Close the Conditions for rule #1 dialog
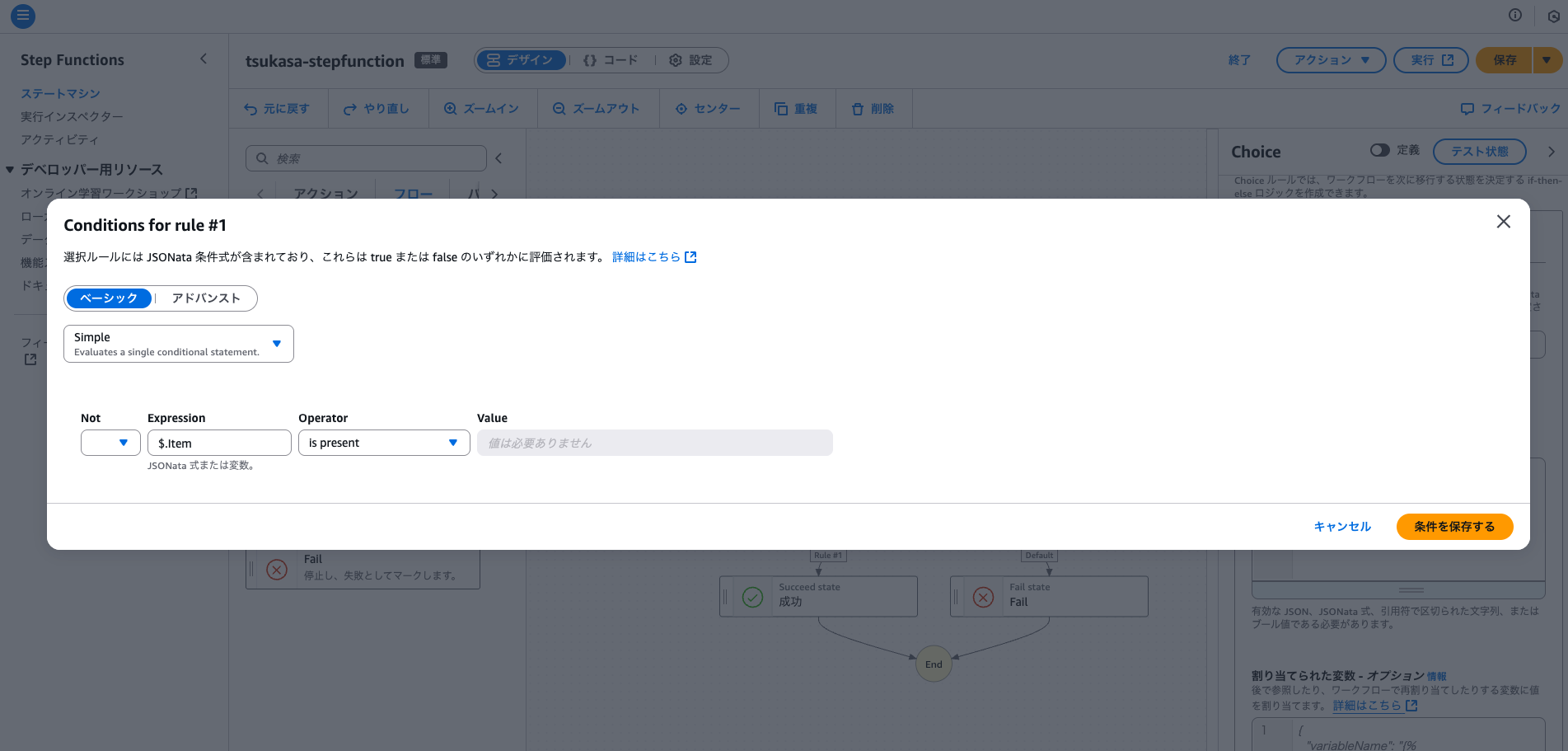The image size is (1568, 751). click(1504, 222)
